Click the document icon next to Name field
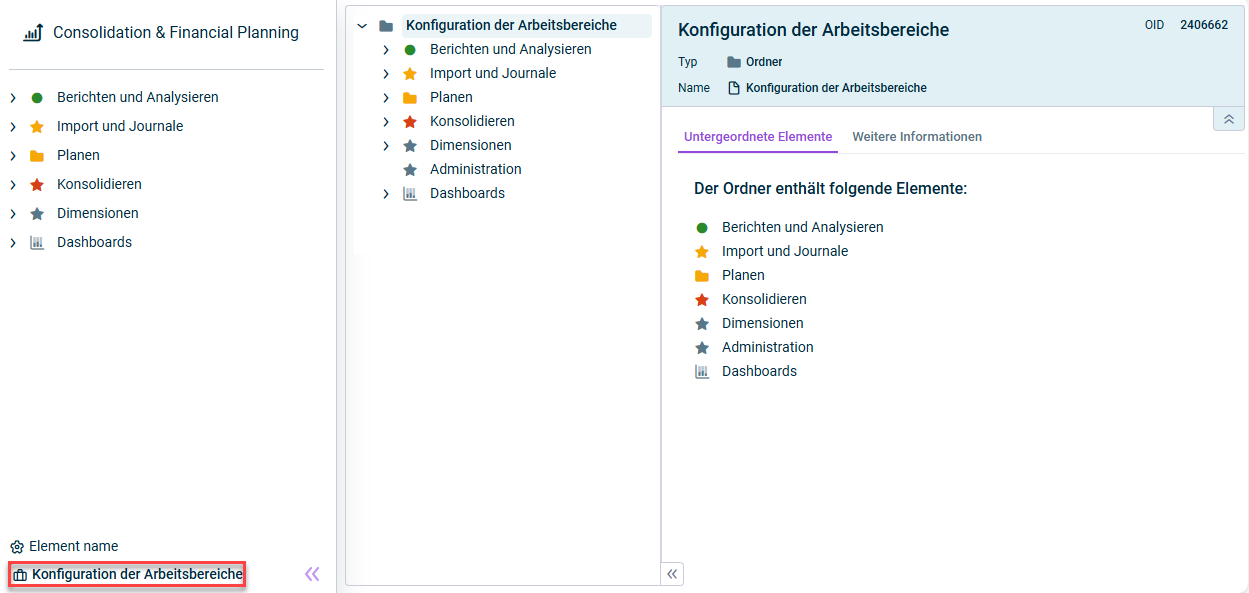 734,88
